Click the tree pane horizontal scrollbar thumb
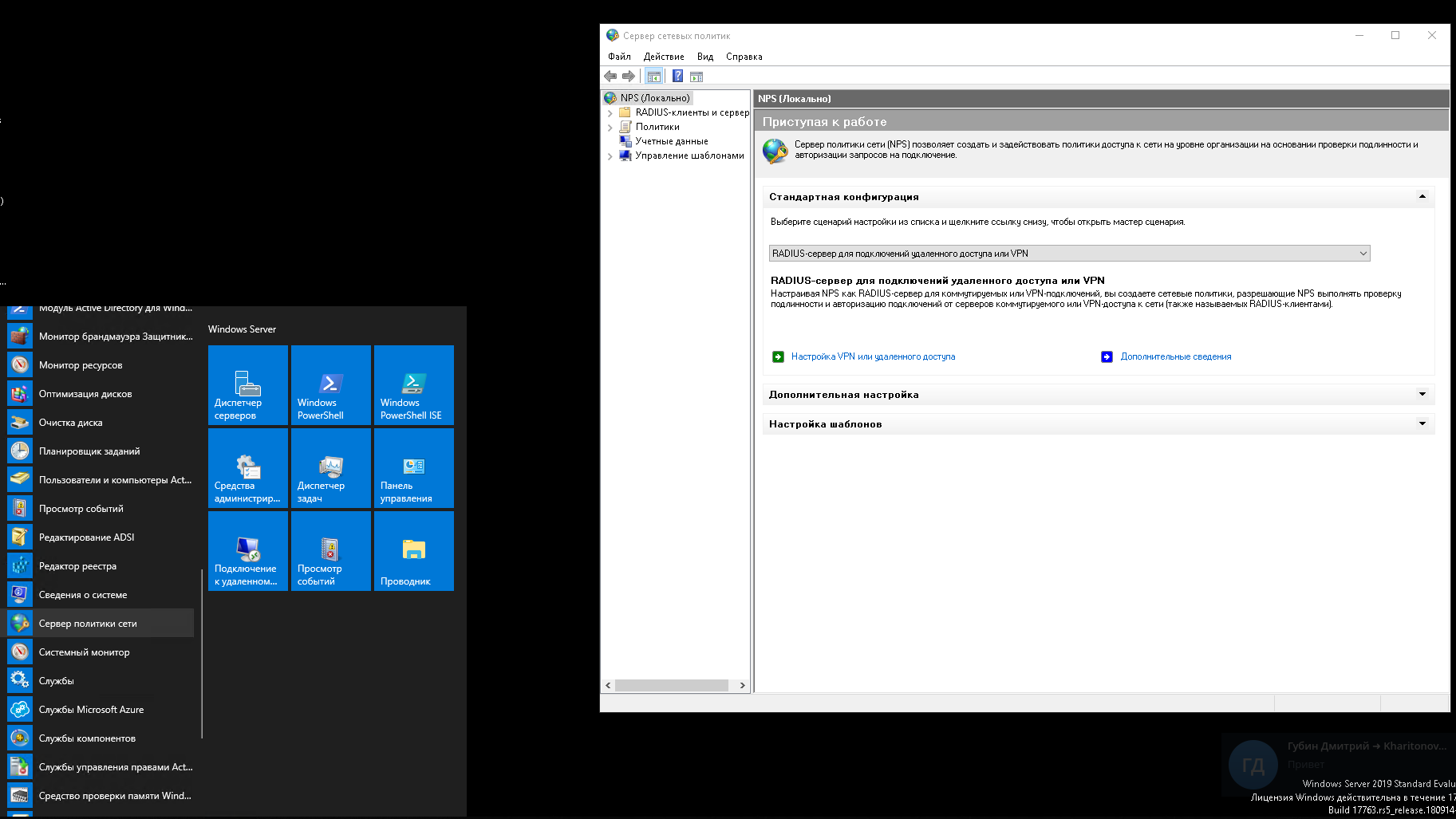Image resolution: width=1456 pixels, height=819 pixels. coord(672,685)
